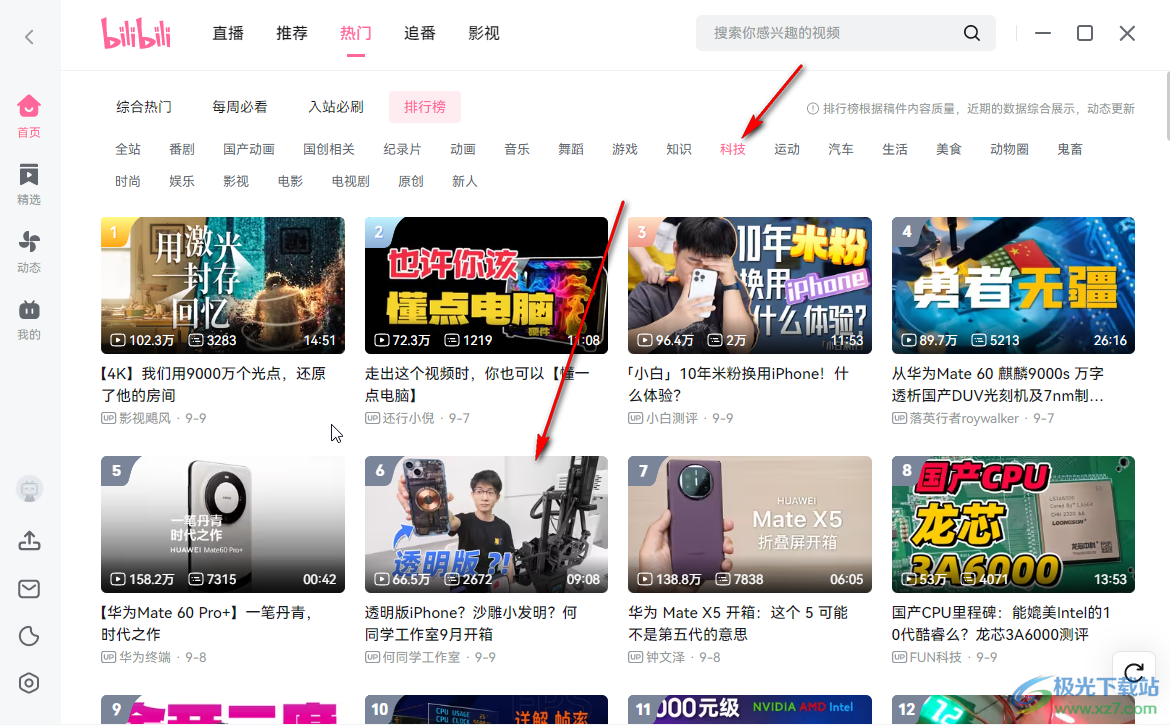This screenshot has width=1170, height=725.
Task: Open rank 7 thumbnail Mate X5 折叠屏开箱
Action: tap(750, 524)
